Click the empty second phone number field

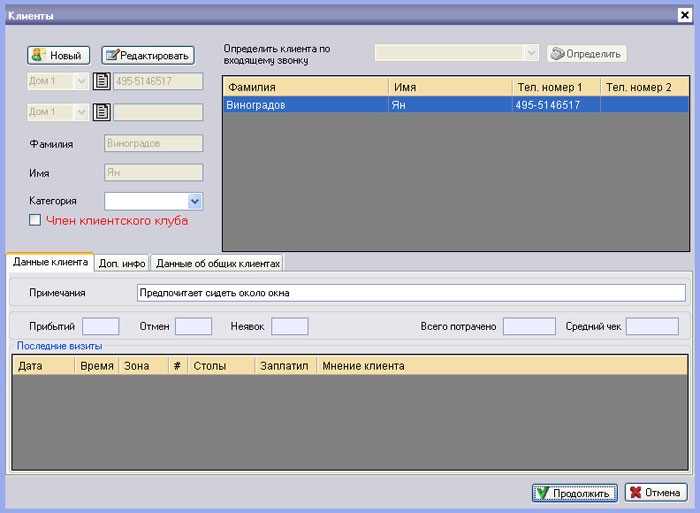point(158,112)
